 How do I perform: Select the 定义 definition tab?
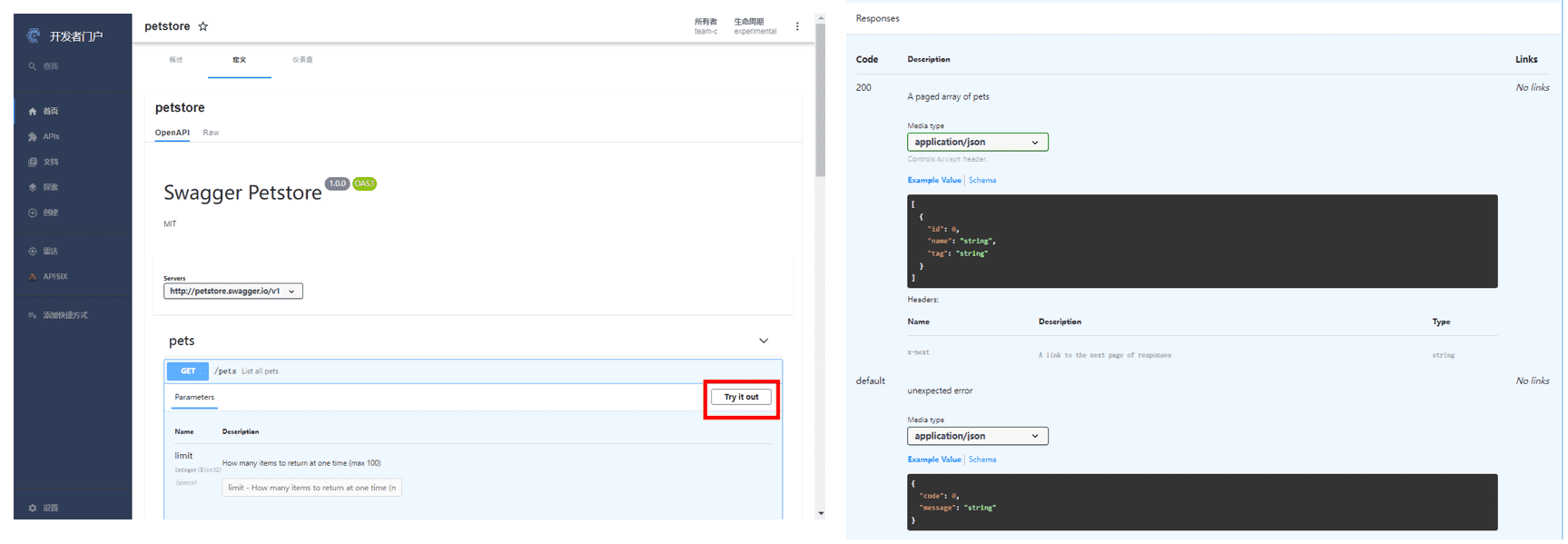240,60
